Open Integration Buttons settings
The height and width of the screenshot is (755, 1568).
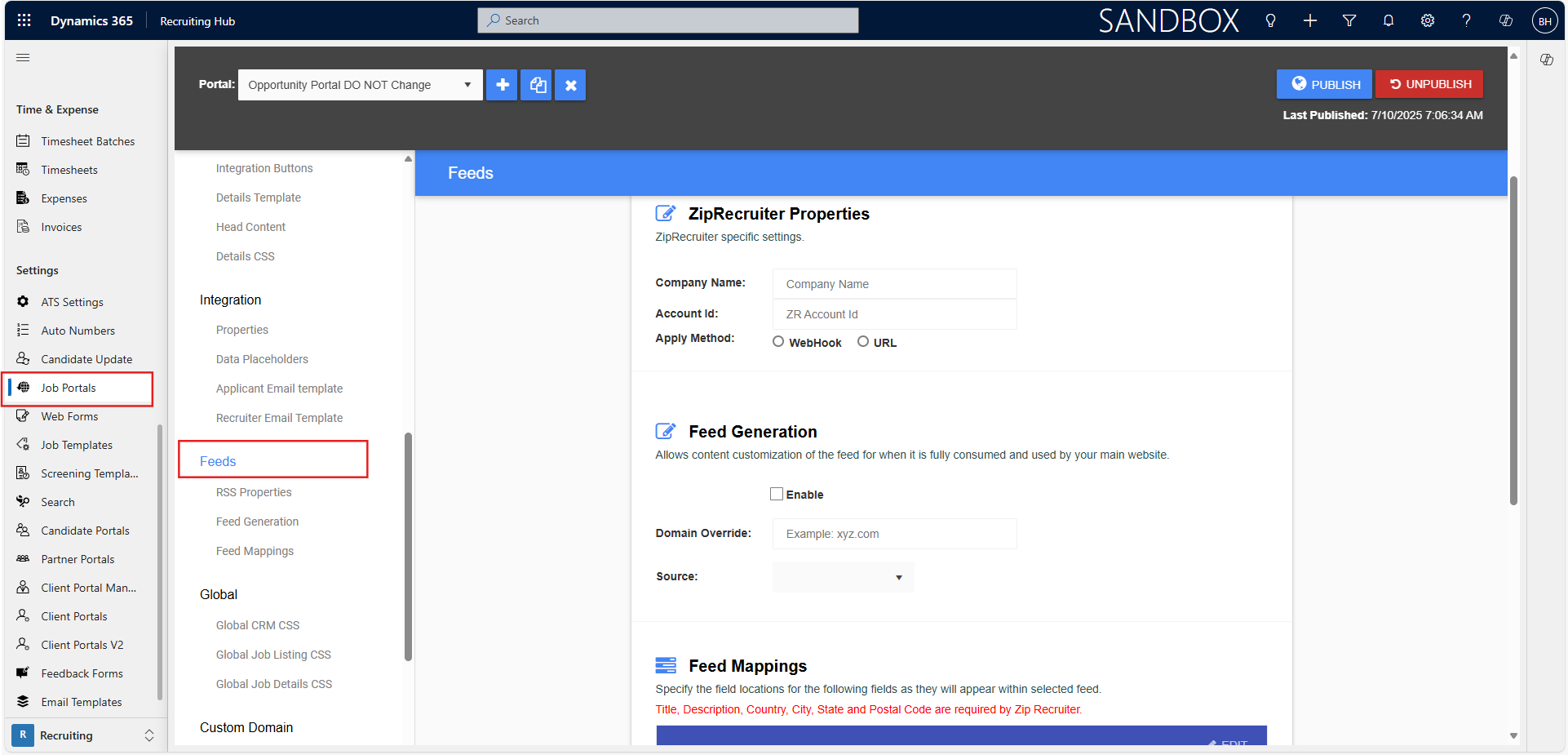pyautogui.click(x=264, y=168)
